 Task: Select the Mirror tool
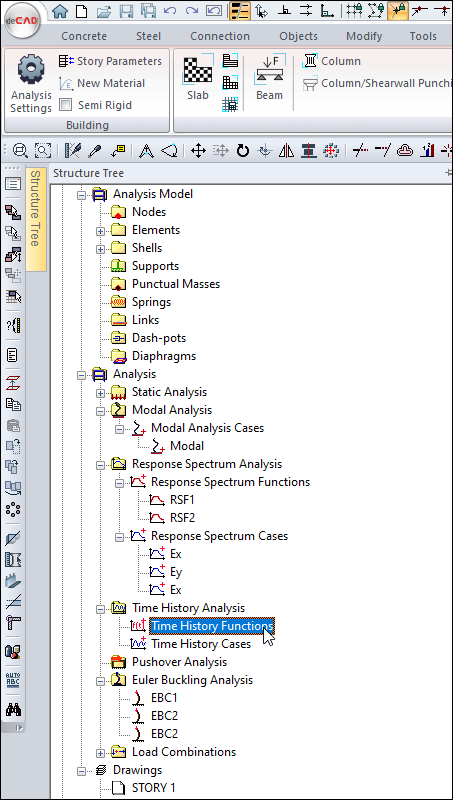[x=288, y=151]
